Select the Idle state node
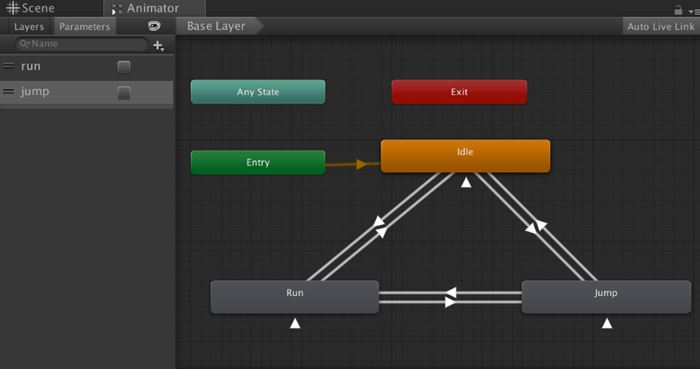The height and width of the screenshot is (369, 700). click(x=466, y=156)
